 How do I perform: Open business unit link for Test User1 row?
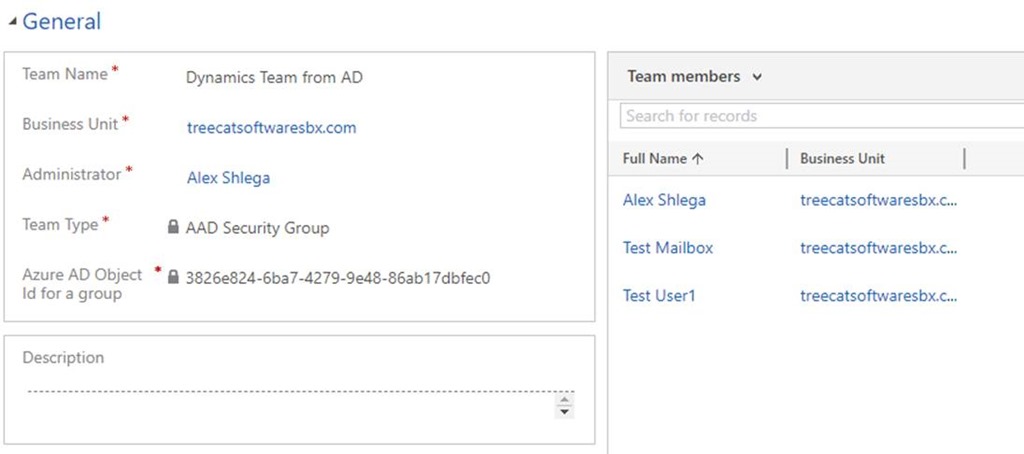(x=878, y=295)
